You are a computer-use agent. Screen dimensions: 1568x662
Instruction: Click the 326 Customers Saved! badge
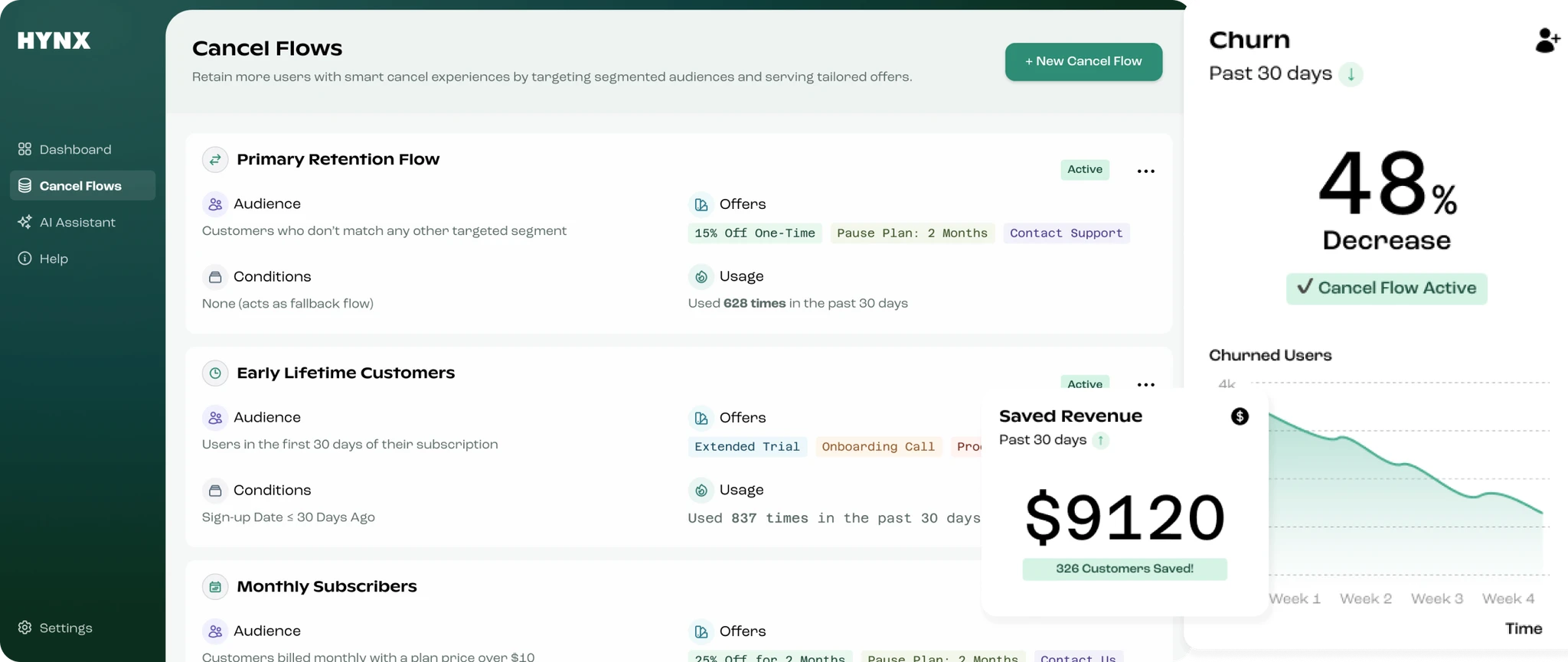point(1125,569)
